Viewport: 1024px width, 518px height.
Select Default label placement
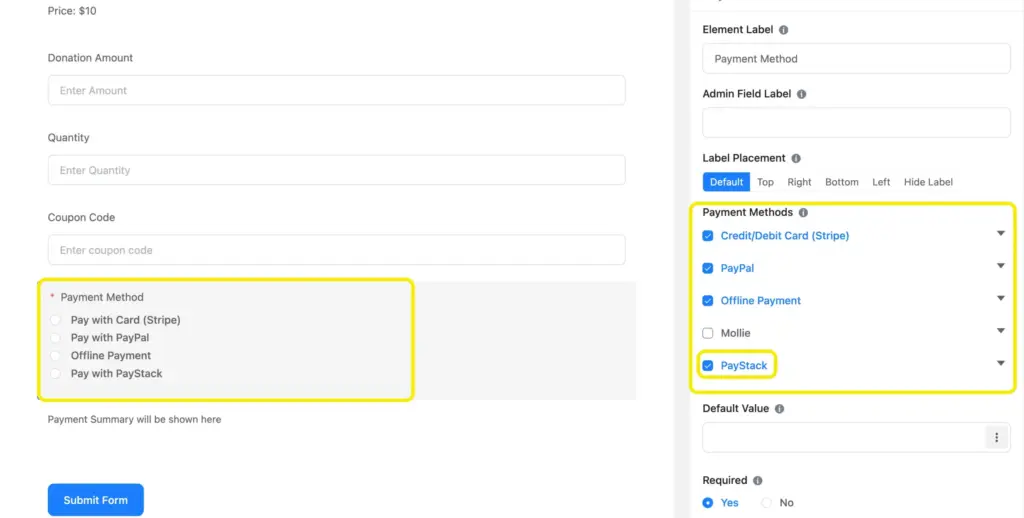[726, 182]
